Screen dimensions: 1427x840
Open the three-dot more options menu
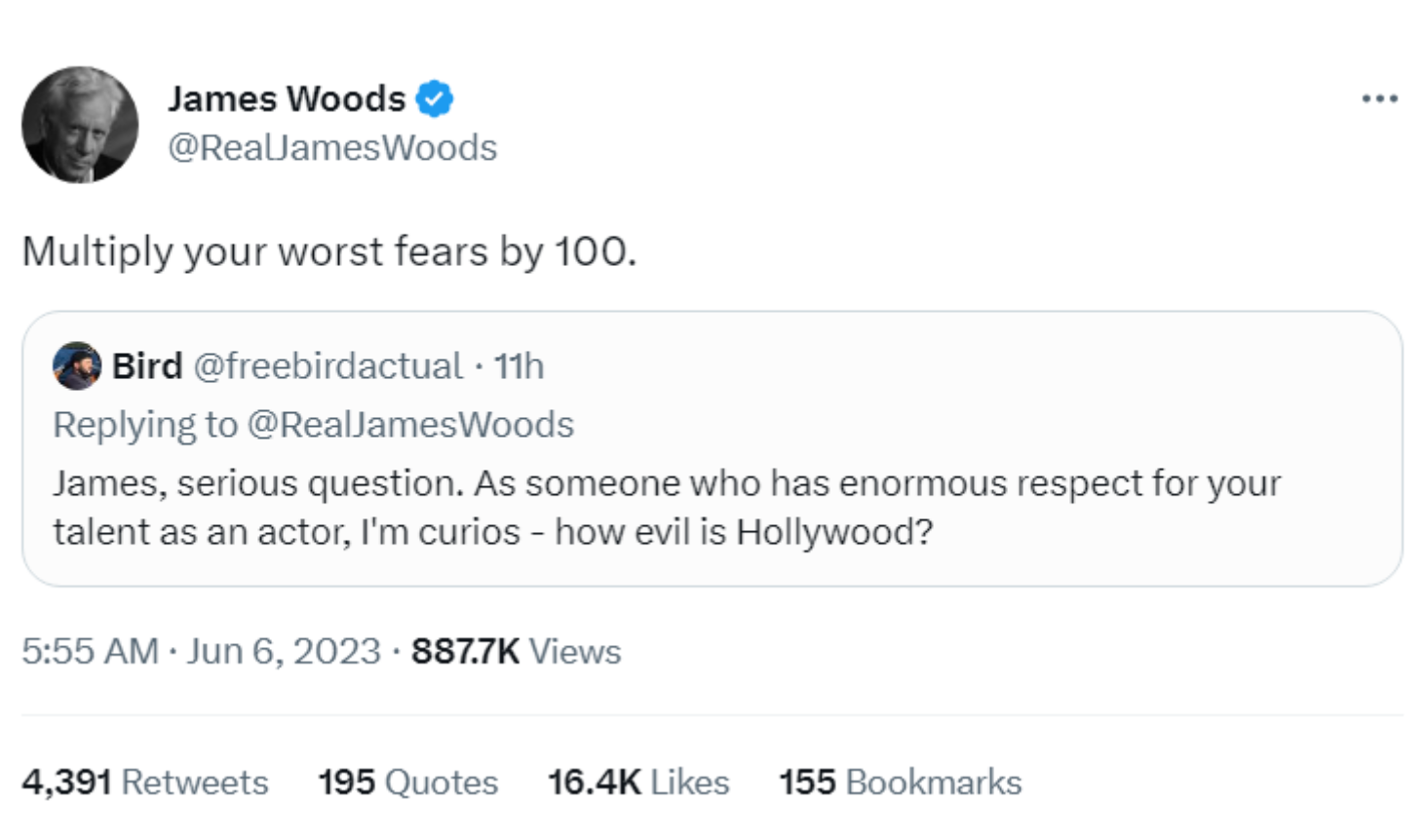1379,98
